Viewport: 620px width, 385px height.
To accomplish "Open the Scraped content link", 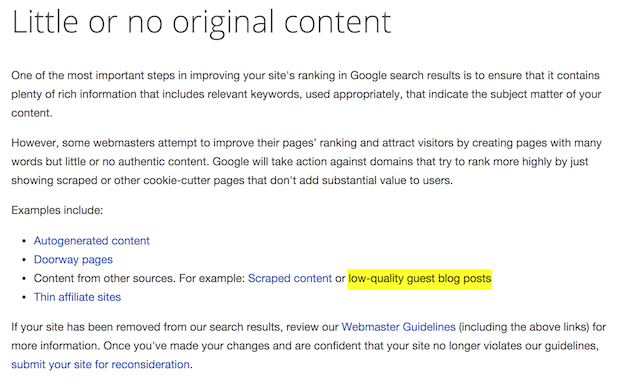I will click(290, 278).
